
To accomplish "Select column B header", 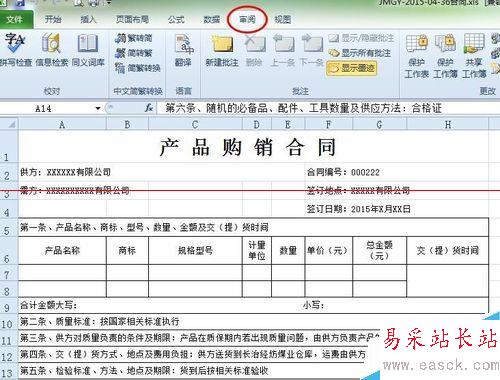I will (127, 125).
